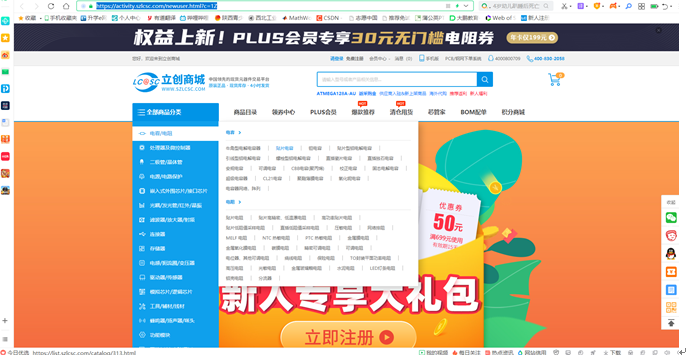Click the 下载 downloads status bar item
The width and height of the screenshot is (692, 360).
[x=613, y=353]
